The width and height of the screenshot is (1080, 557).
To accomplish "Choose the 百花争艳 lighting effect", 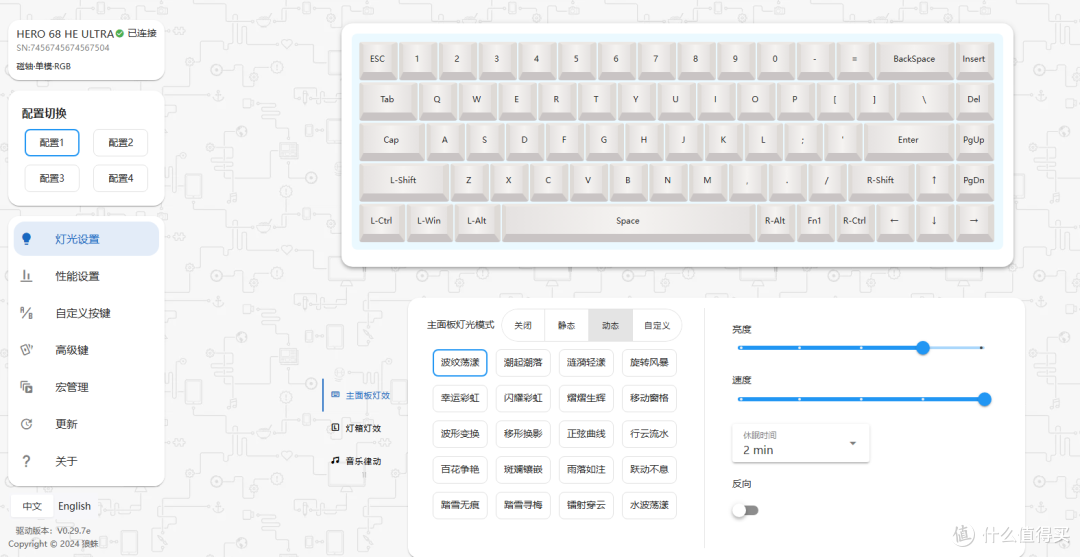I will pyautogui.click(x=460, y=470).
